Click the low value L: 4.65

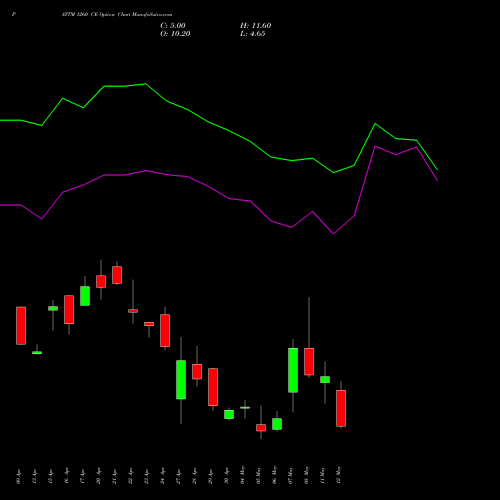click(253, 34)
